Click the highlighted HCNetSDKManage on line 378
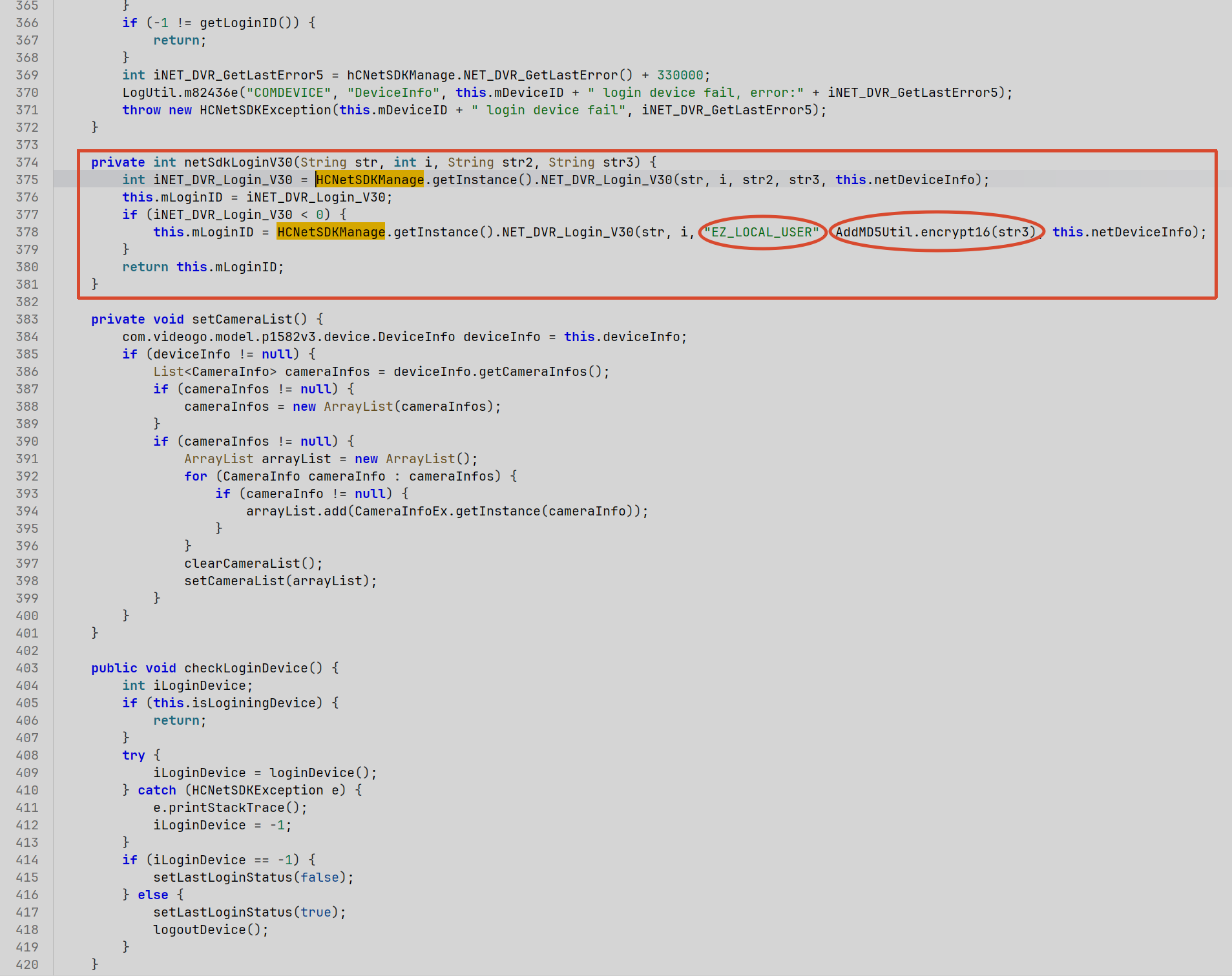 [331, 232]
